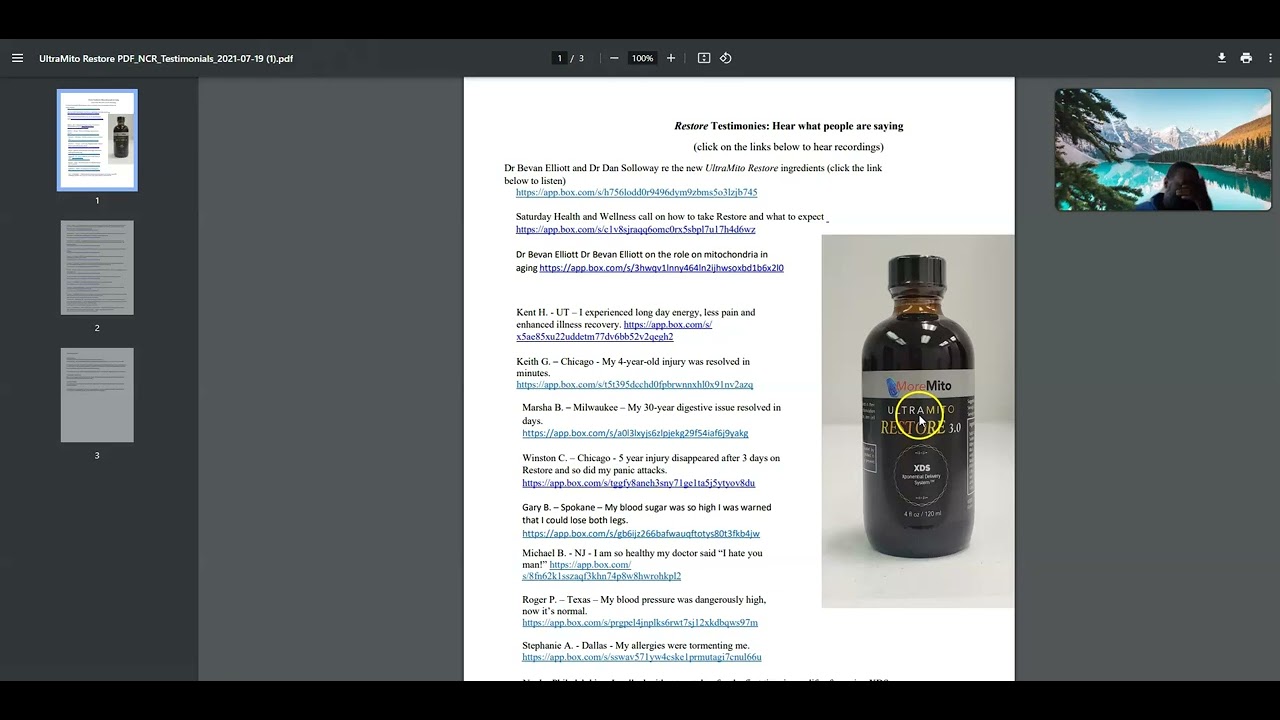Click the PDF file name title
Image resolution: width=1280 pixels, height=720 pixels.
click(x=166, y=58)
